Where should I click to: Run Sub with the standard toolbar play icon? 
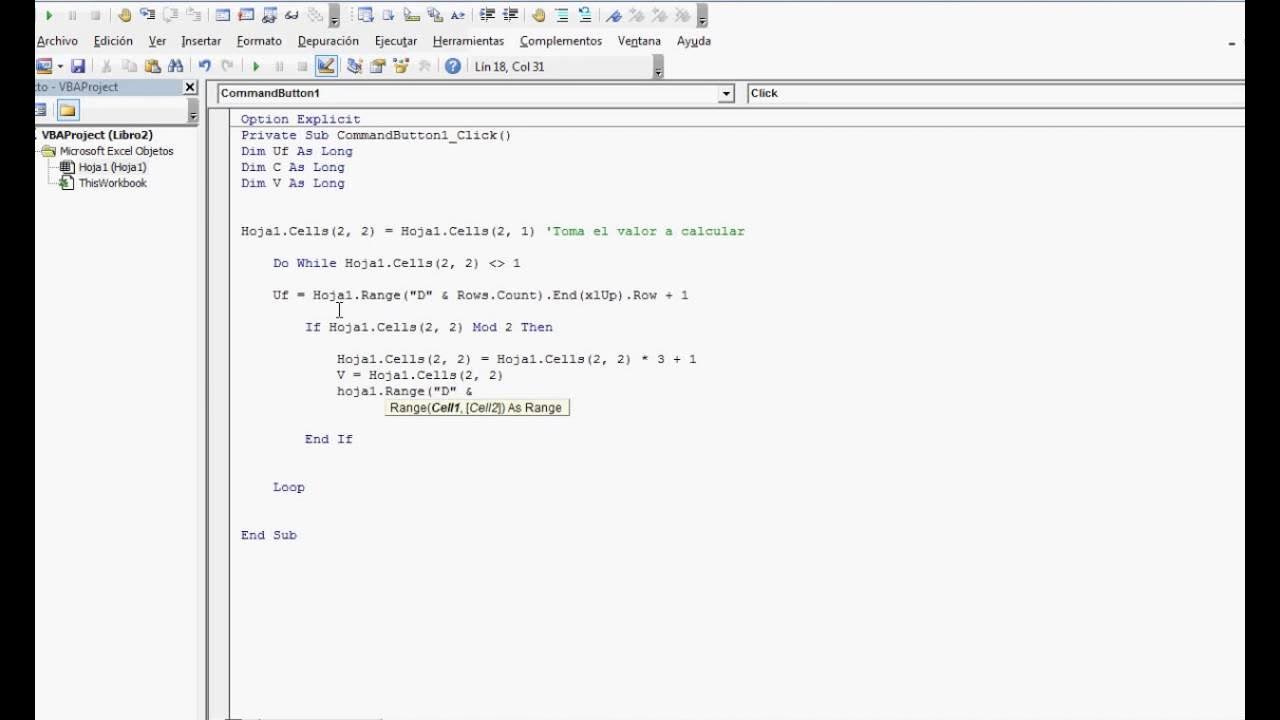click(x=256, y=66)
